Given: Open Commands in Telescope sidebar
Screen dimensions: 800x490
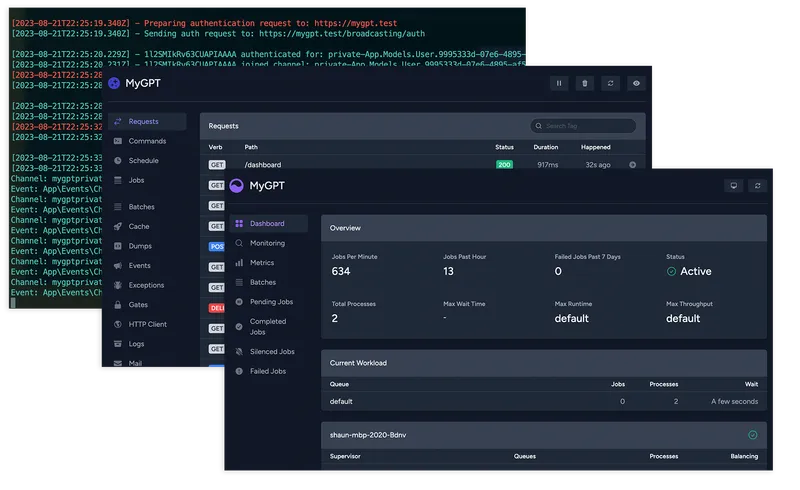Looking at the screenshot, I should [147, 141].
